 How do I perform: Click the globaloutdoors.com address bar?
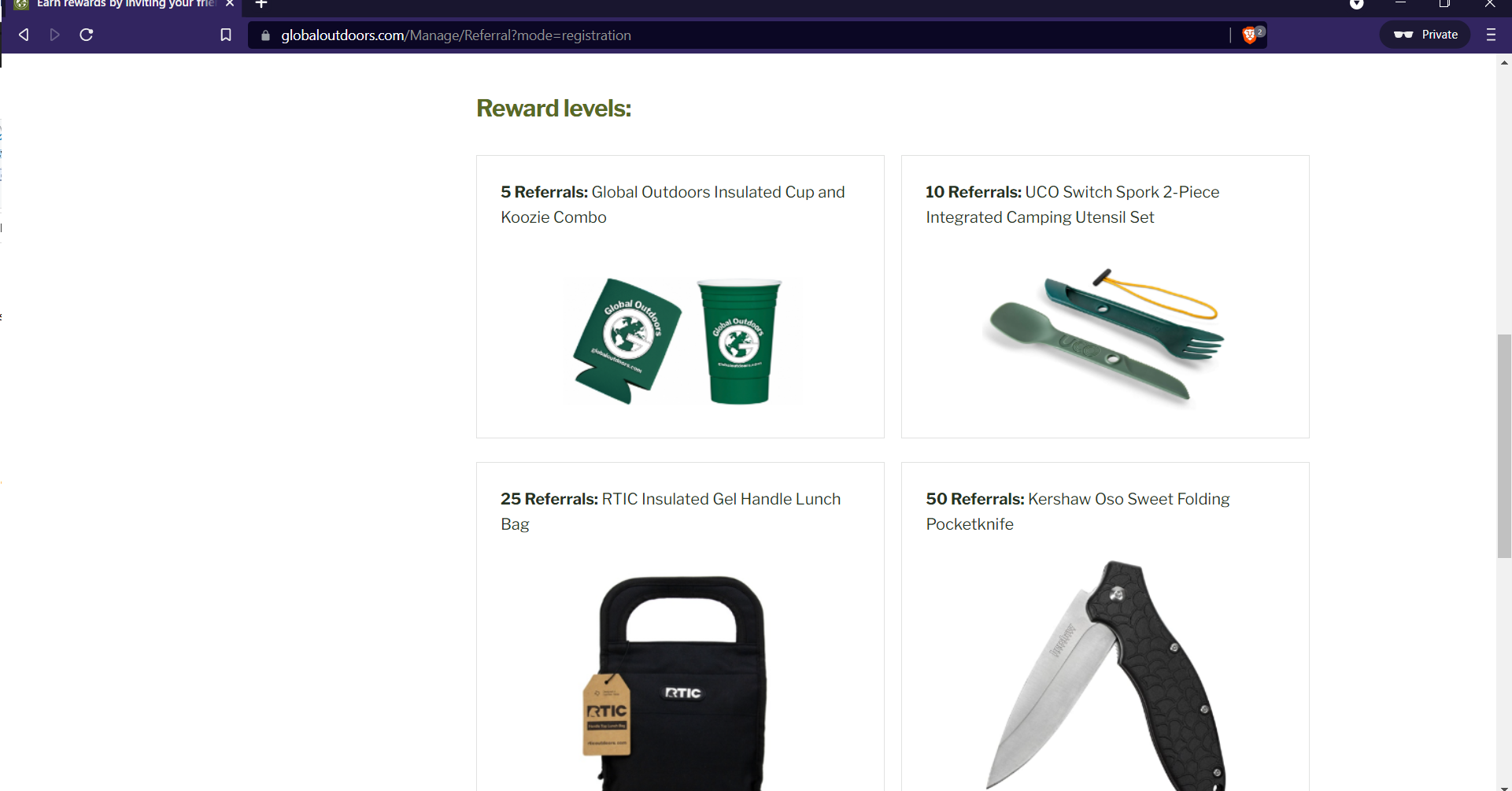[740, 35]
